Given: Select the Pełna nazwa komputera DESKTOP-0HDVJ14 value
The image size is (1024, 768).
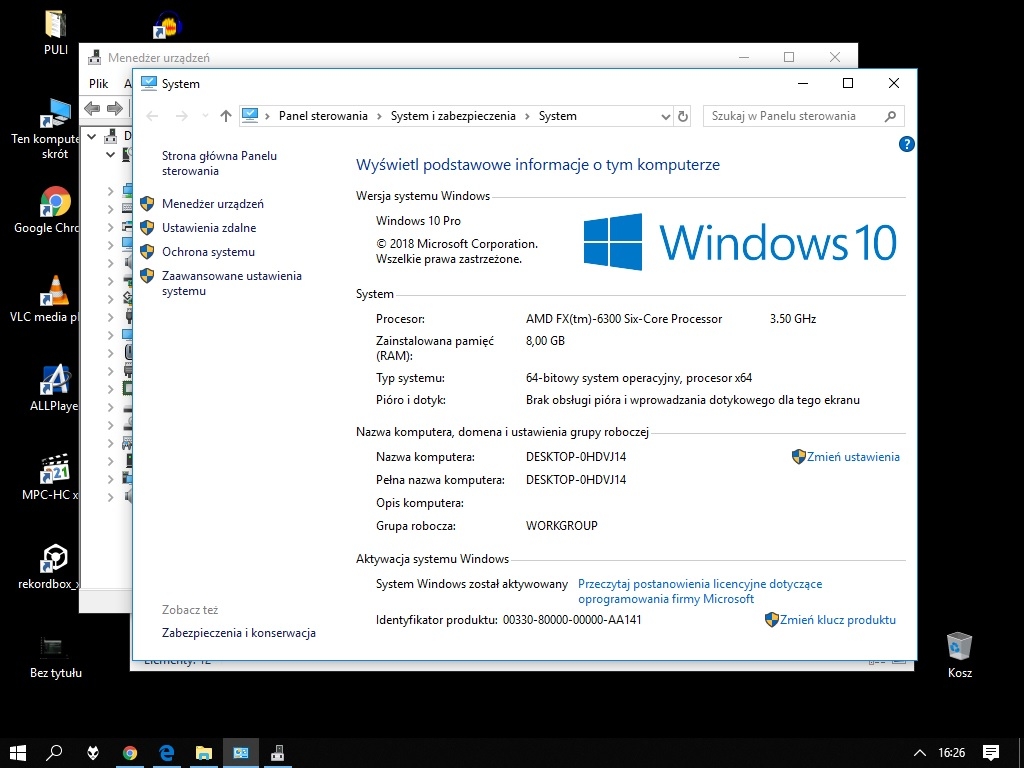Looking at the screenshot, I should coord(576,480).
